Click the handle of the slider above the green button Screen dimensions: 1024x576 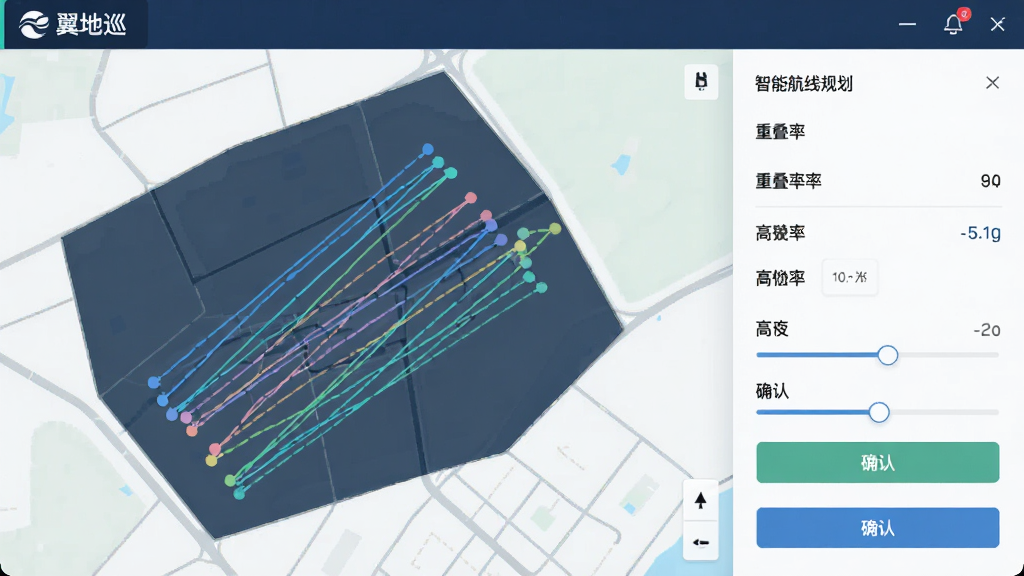tap(879, 412)
